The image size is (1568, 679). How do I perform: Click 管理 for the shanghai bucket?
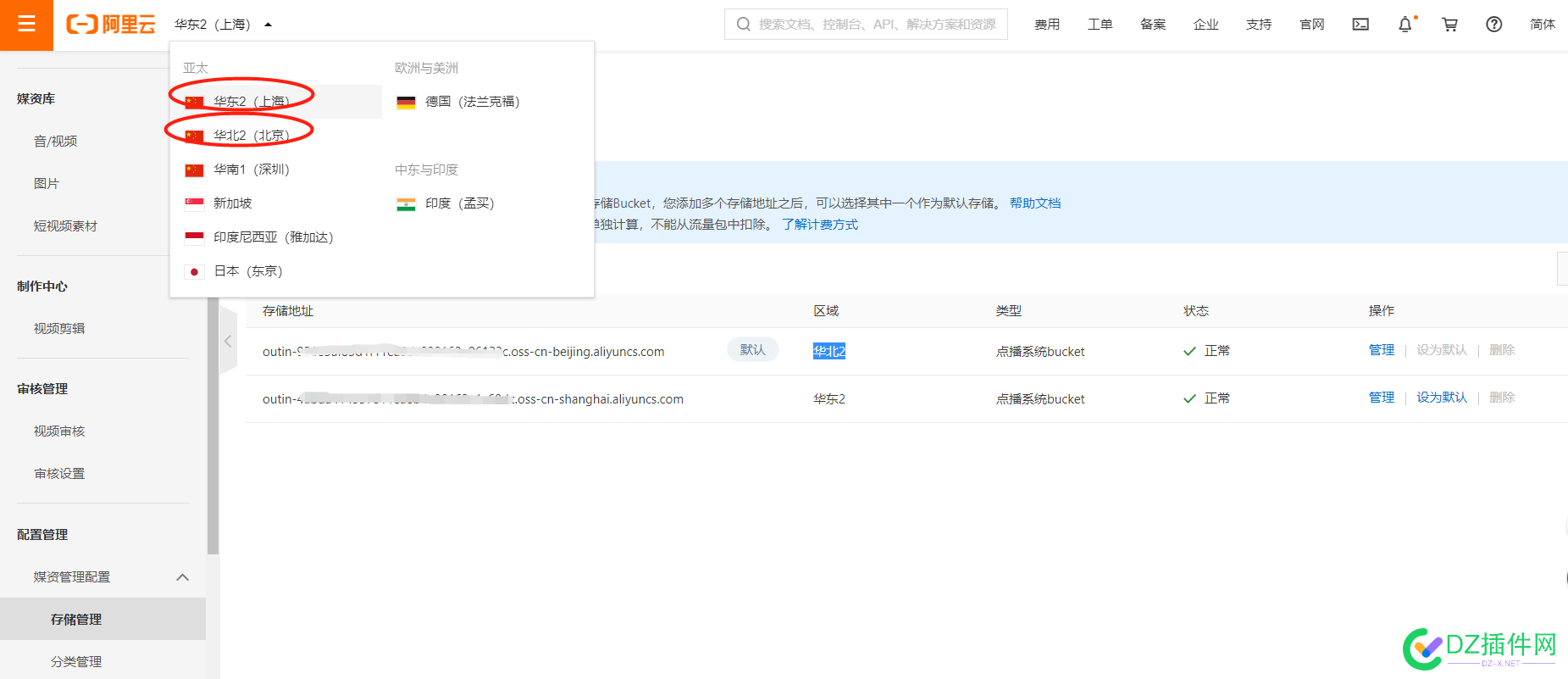[x=1382, y=398]
